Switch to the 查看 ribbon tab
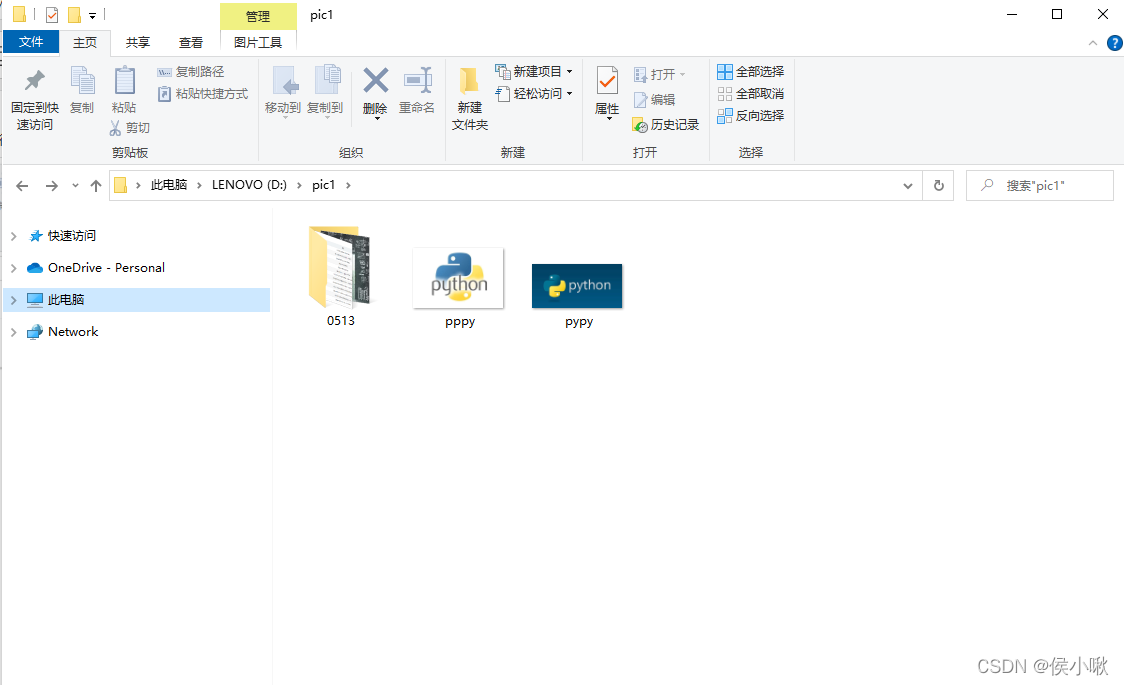 pyautogui.click(x=191, y=42)
